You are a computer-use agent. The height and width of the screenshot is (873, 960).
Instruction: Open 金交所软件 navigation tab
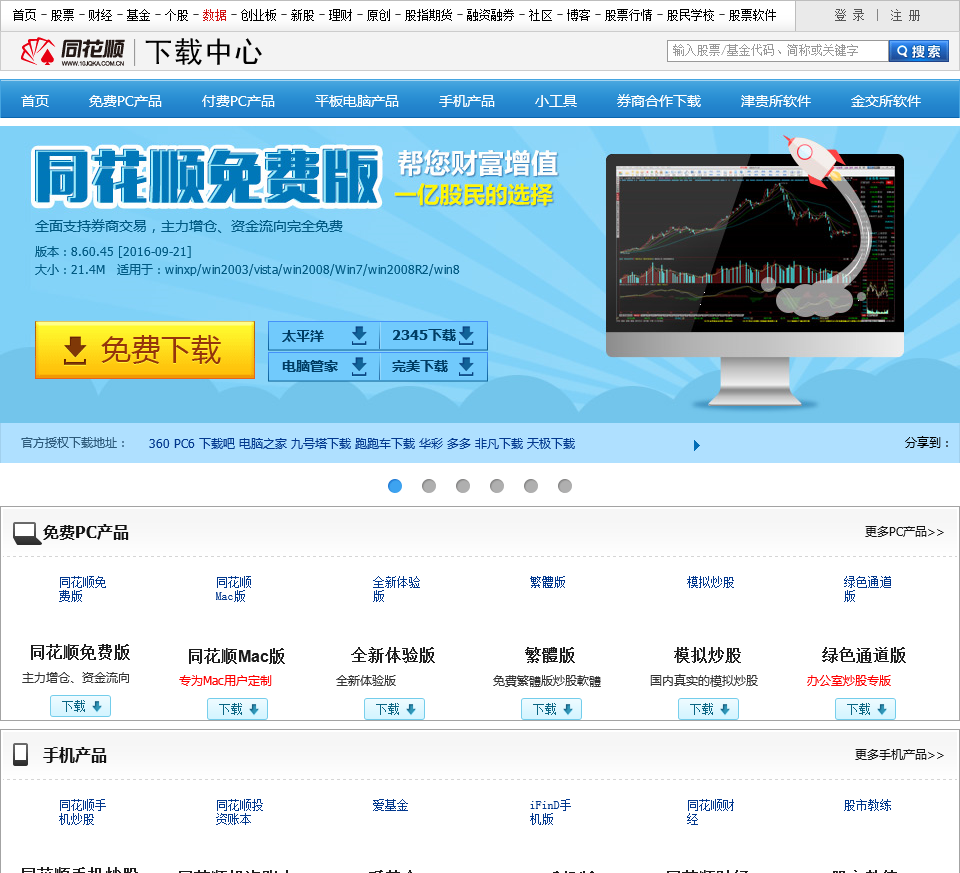pos(885,101)
